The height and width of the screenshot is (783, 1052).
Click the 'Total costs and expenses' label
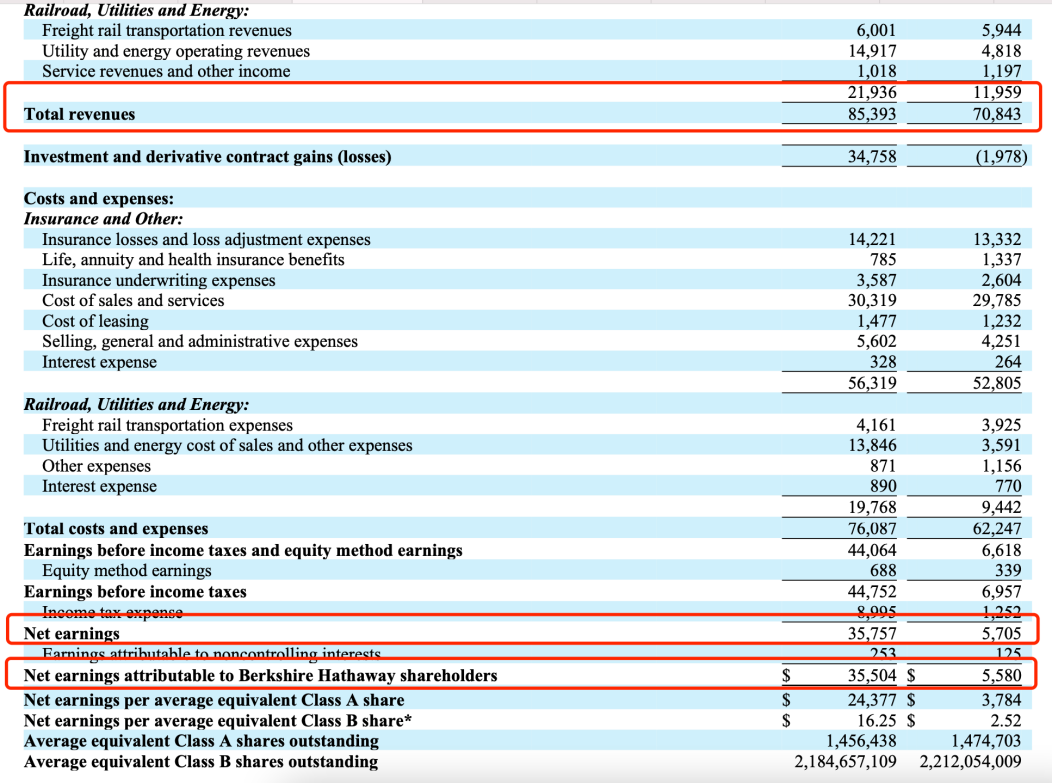[116, 529]
